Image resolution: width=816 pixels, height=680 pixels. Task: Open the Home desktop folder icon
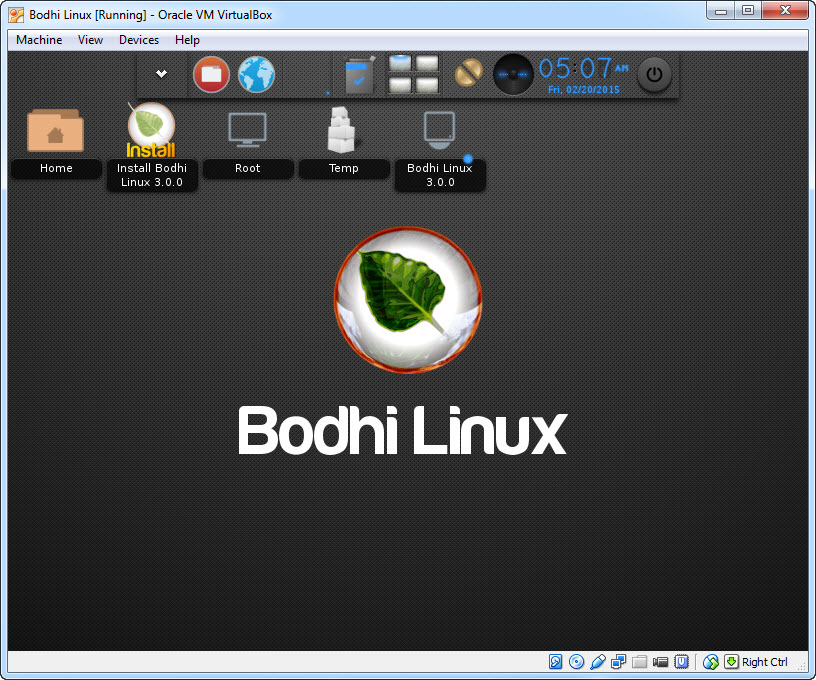point(56,130)
